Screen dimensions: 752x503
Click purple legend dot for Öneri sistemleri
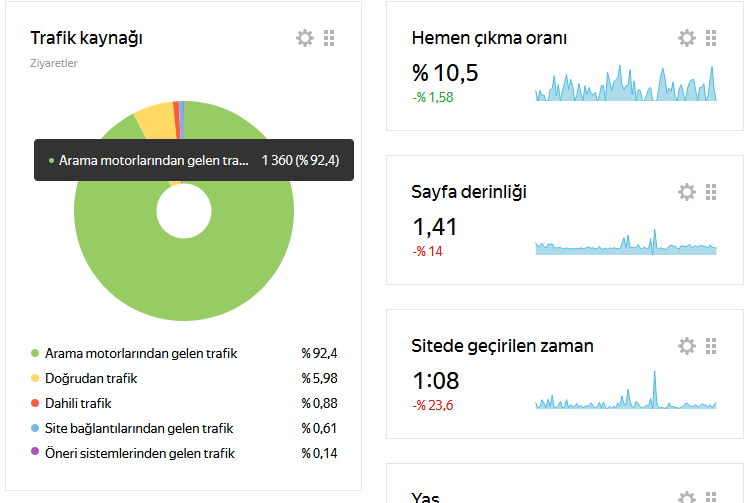point(35,451)
